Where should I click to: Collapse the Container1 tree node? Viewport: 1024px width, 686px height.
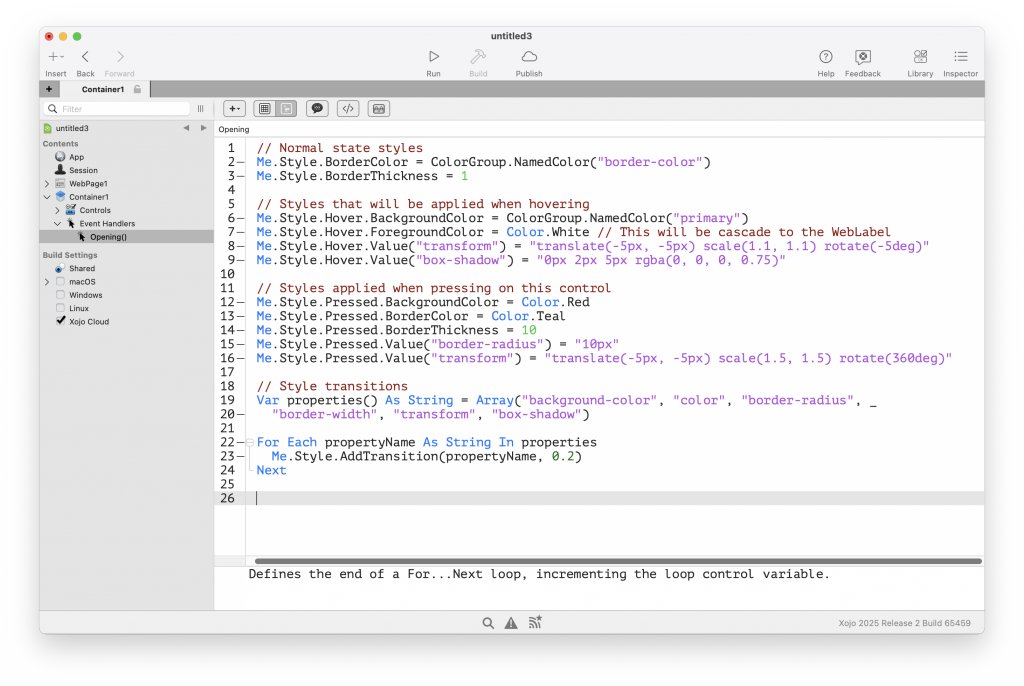click(47, 197)
